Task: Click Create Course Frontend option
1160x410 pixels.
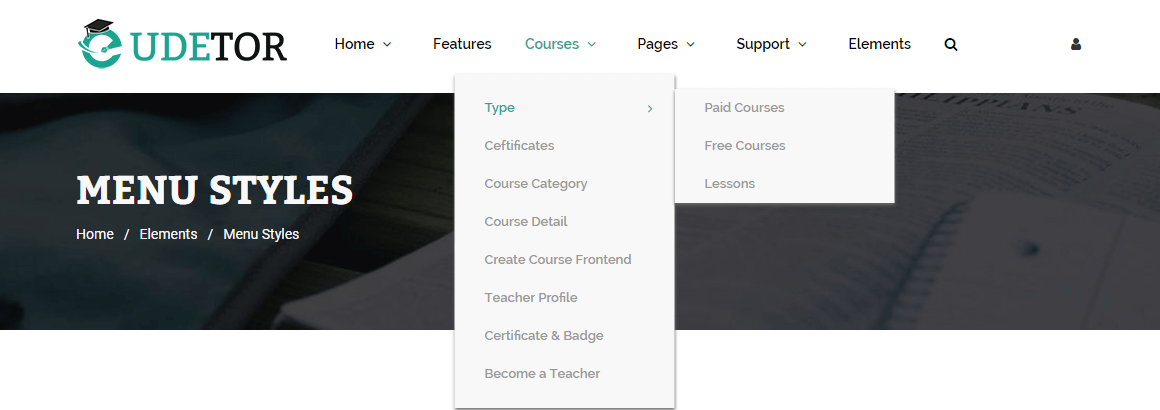Action: pyautogui.click(x=558, y=260)
